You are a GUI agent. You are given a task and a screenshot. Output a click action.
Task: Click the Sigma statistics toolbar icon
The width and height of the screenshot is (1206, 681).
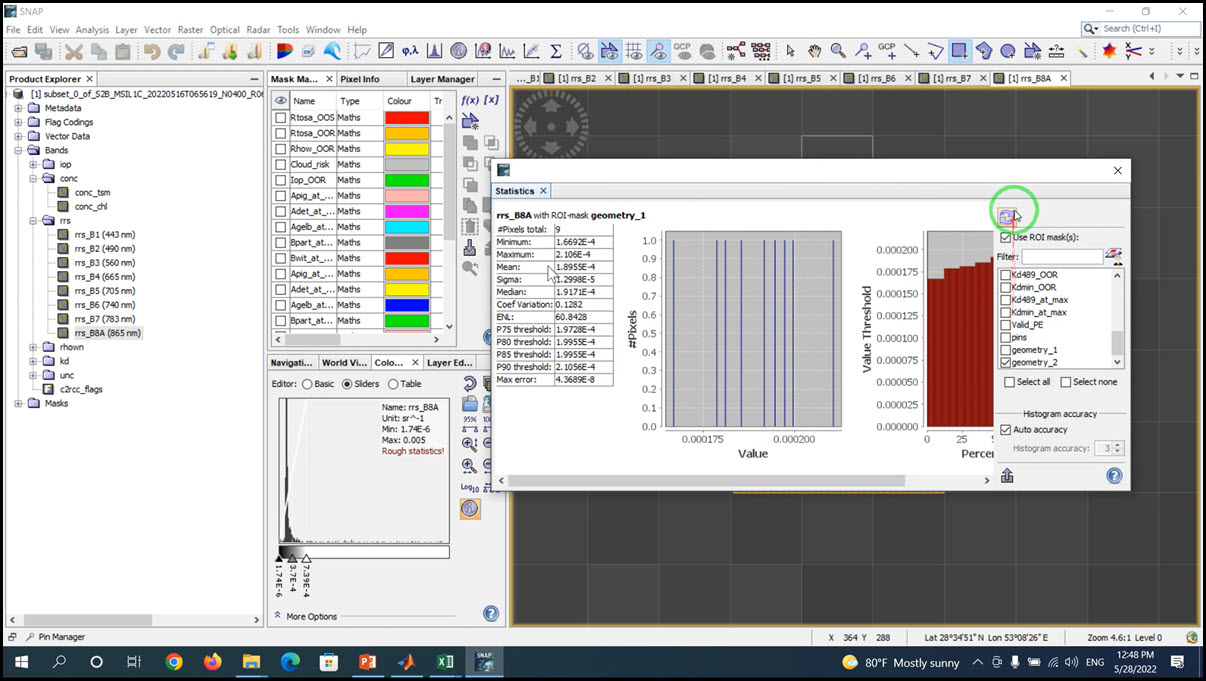pos(556,51)
